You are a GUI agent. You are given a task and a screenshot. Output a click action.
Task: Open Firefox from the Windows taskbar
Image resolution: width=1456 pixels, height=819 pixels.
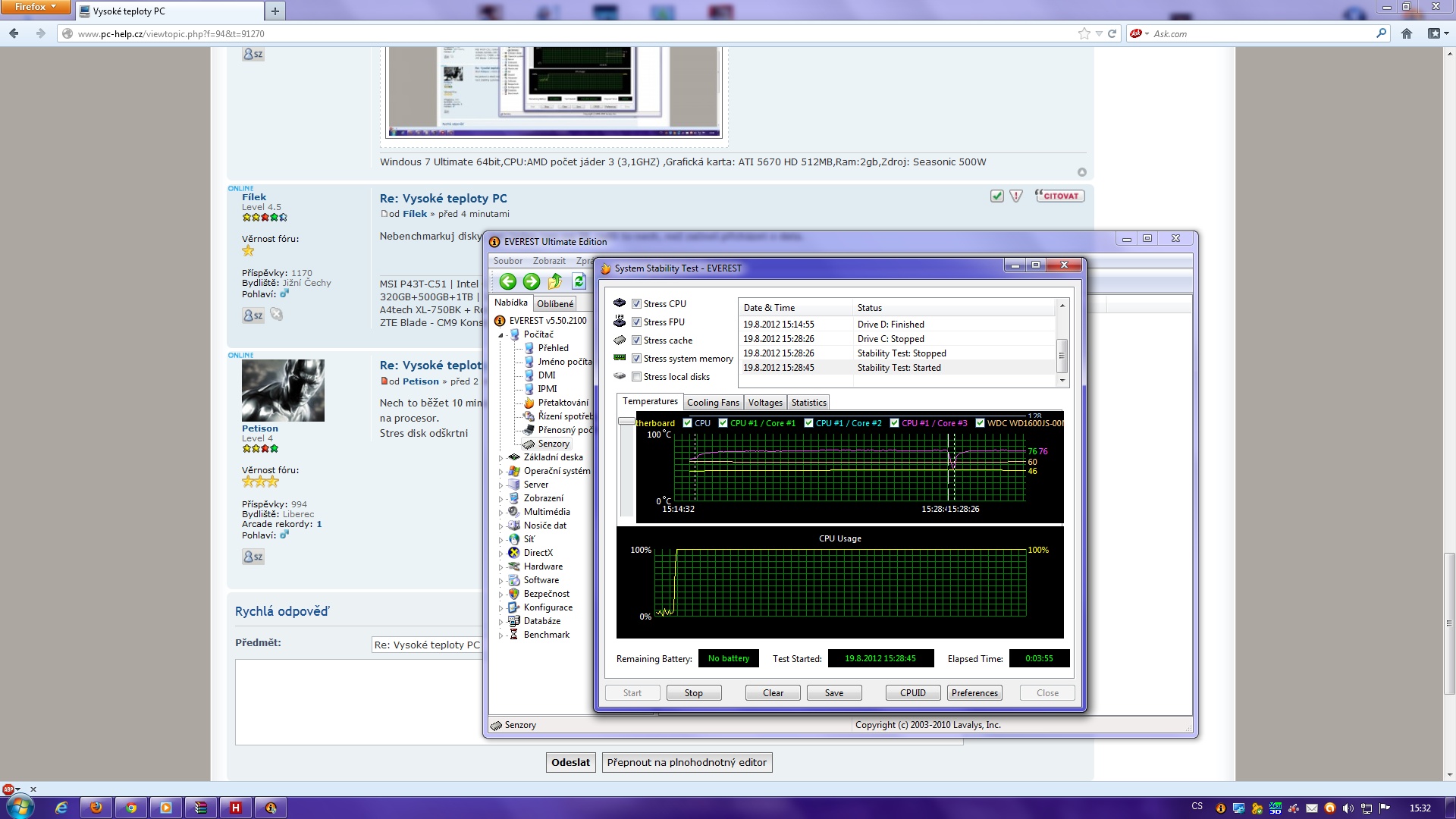pos(96,808)
